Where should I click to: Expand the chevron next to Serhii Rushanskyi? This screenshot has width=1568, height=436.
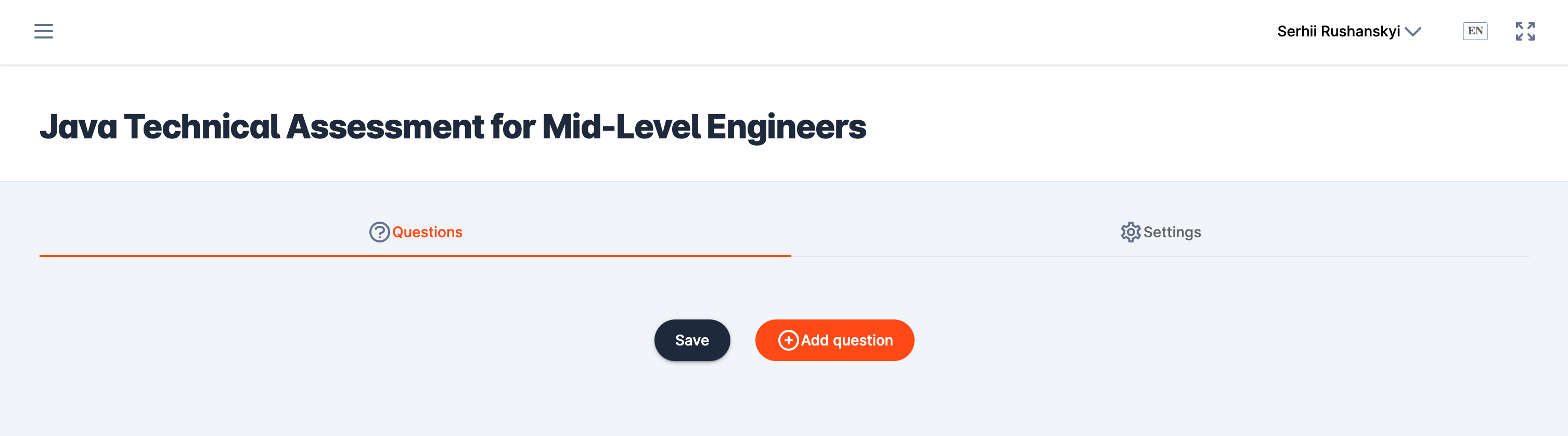click(1413, 32)
